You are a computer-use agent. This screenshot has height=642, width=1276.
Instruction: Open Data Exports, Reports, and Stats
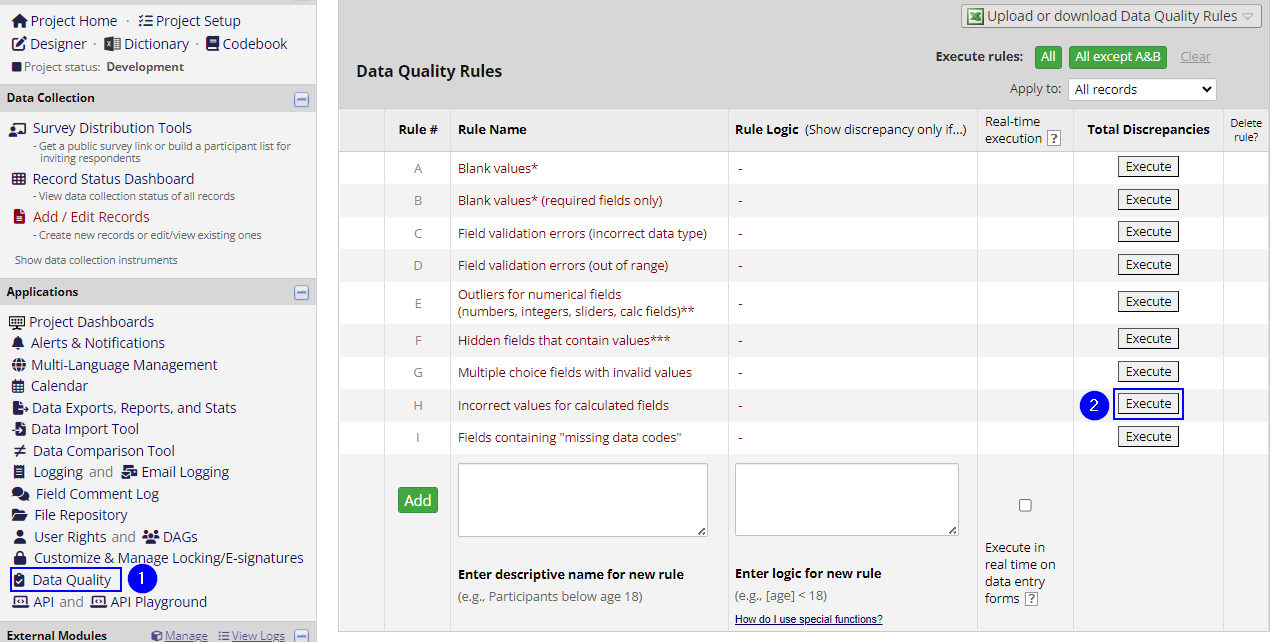[134, 408]
